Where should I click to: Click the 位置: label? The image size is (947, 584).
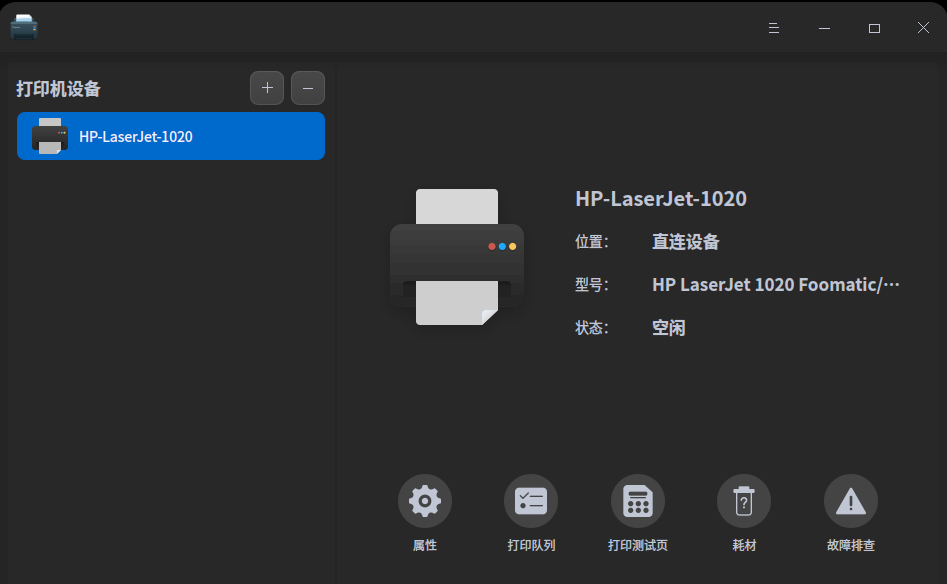pos(591,242)
